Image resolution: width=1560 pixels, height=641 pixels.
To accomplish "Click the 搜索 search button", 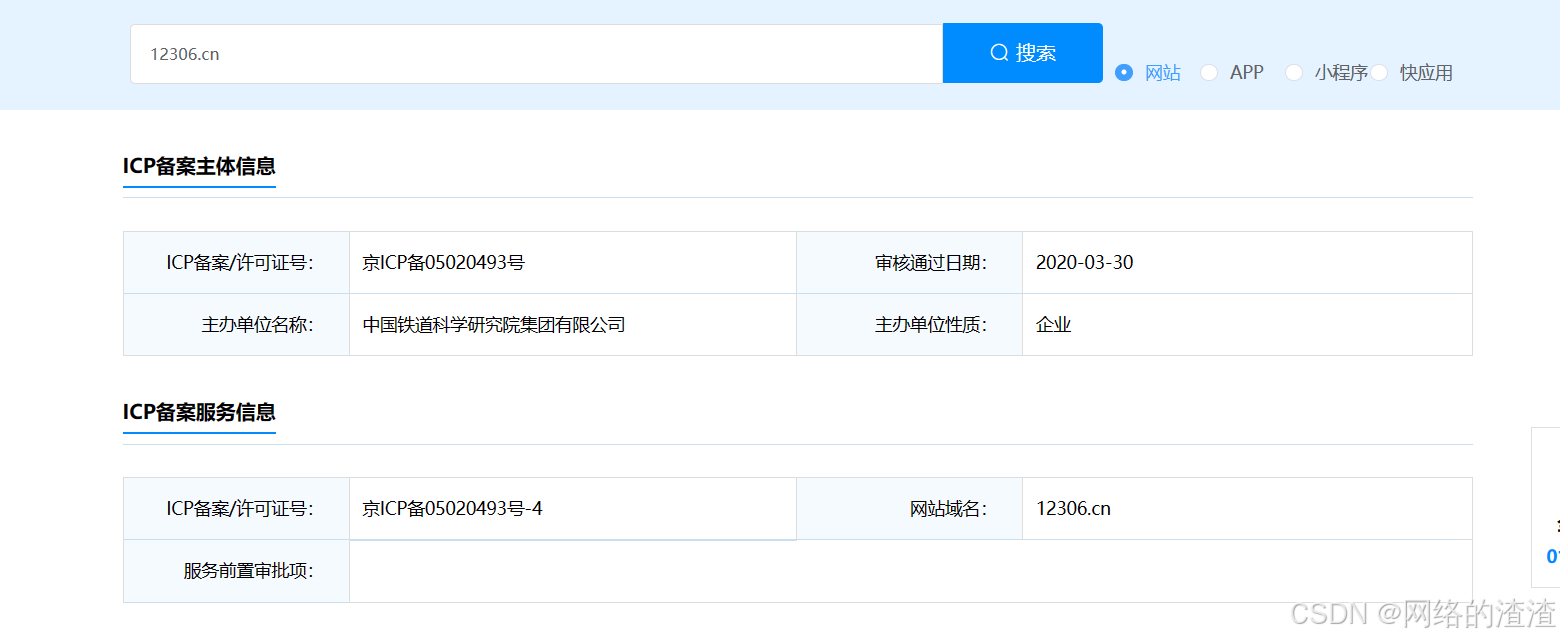I will click(x=1022, y=53).
